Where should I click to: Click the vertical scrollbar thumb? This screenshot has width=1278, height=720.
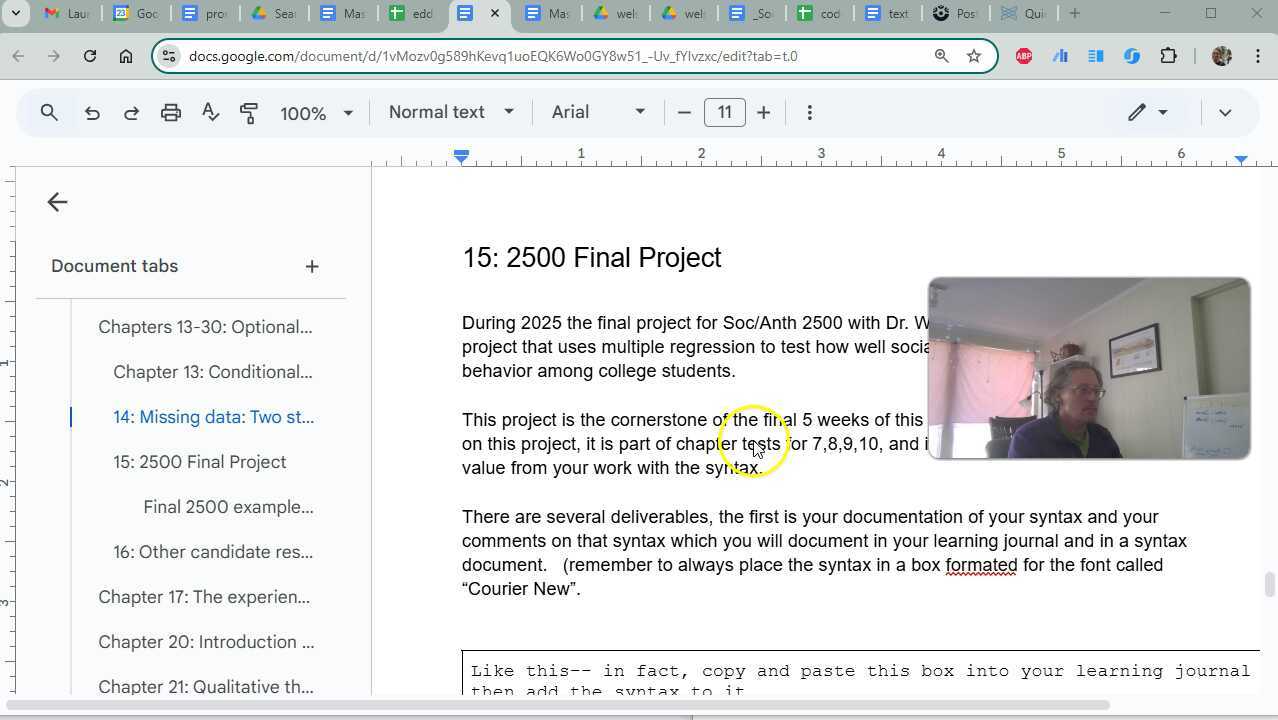[x=1270, y=584]
